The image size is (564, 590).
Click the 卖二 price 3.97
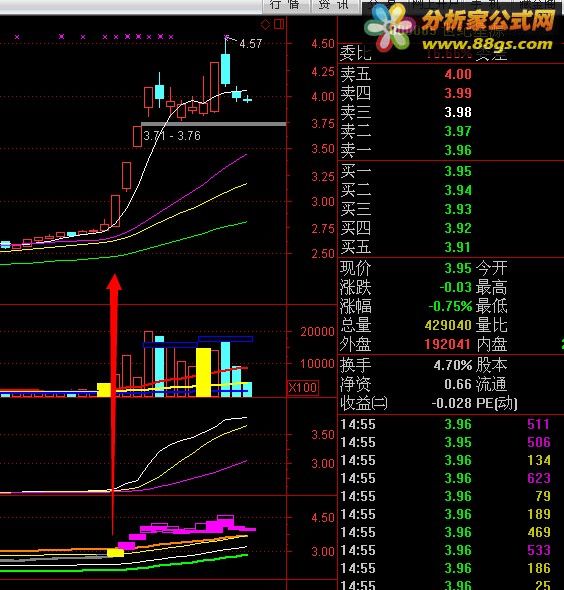click(458, 131)
